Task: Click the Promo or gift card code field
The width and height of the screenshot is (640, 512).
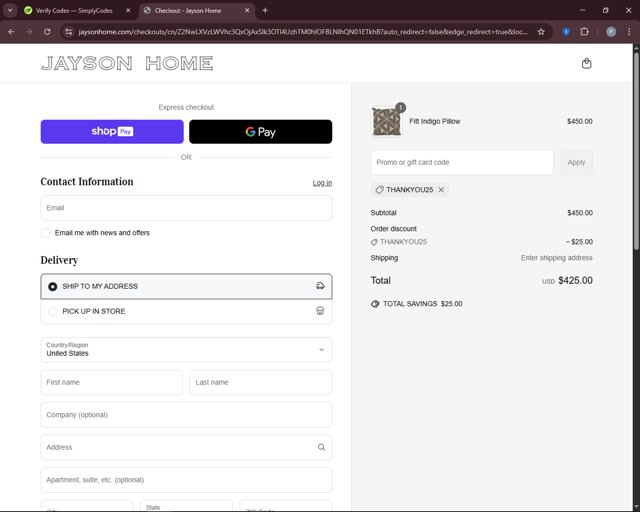Action: tap(462, 163)
